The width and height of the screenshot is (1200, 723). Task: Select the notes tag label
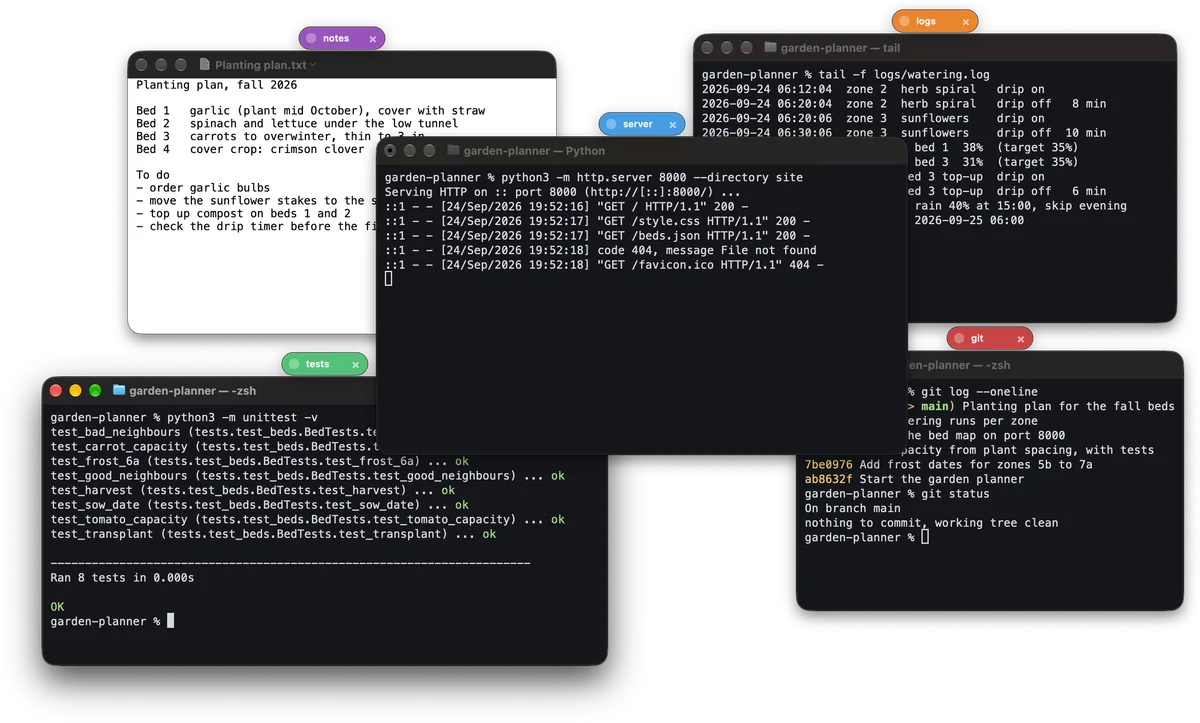(336, 39)
